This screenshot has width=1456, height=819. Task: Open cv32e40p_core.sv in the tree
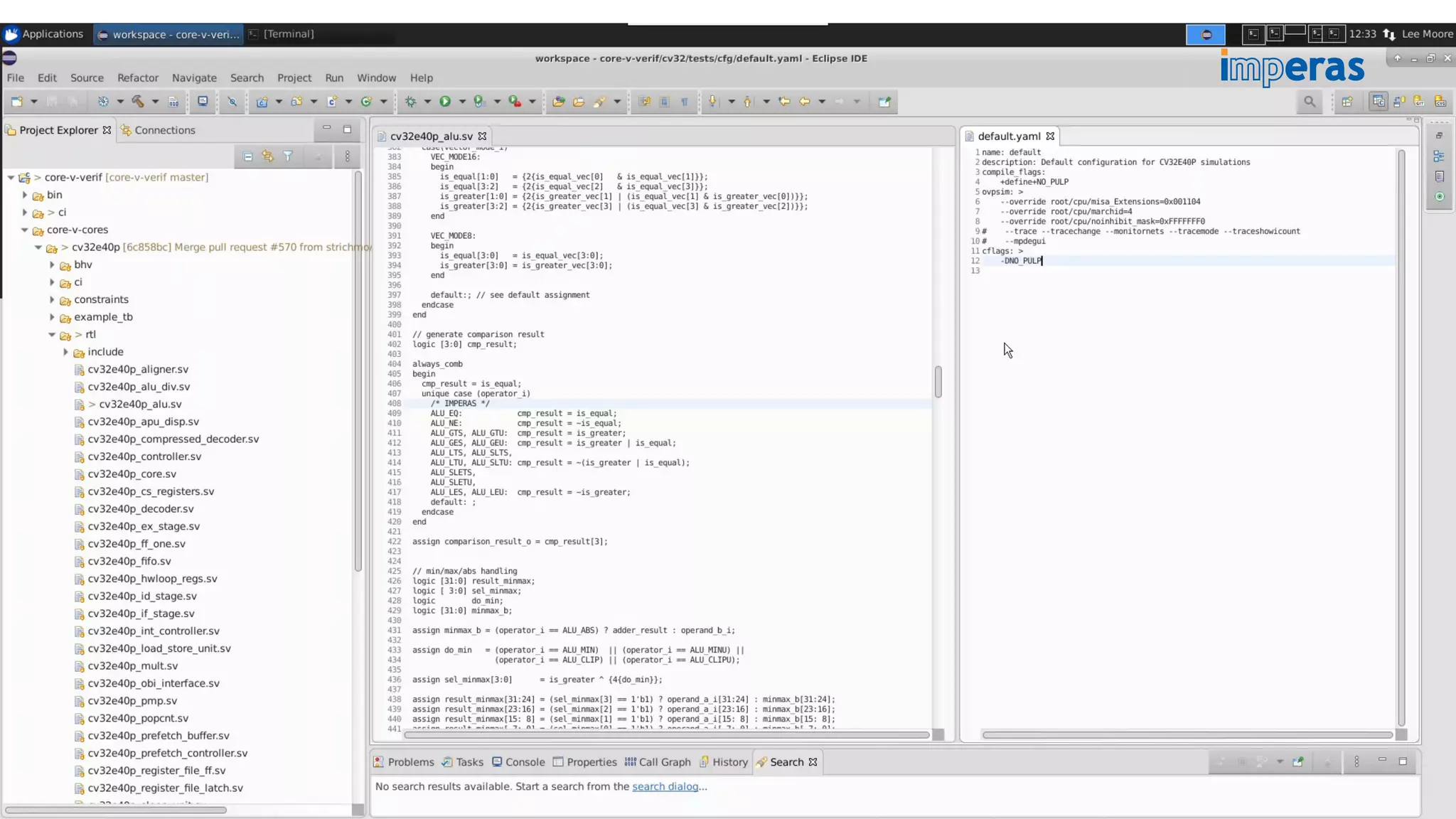[132, 473]
